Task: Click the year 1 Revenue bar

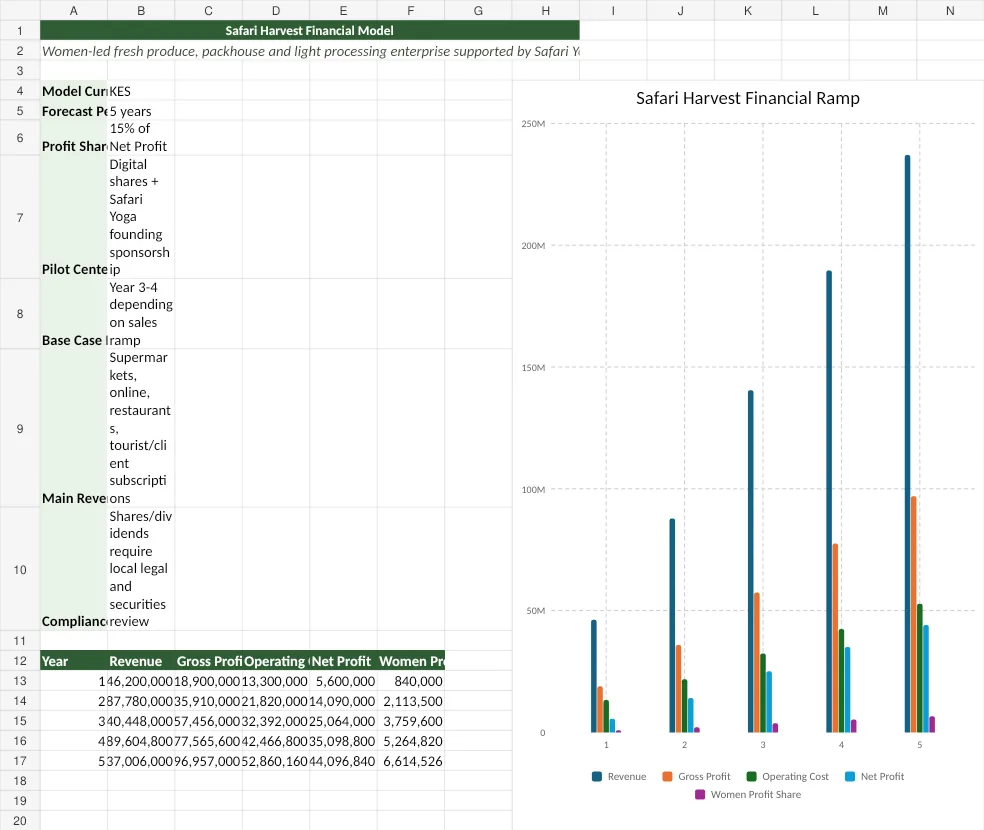Action: tap(594, 676)
